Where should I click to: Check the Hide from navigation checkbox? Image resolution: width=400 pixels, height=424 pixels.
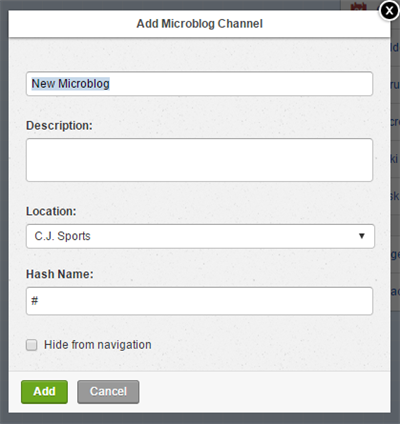[32, 345]
